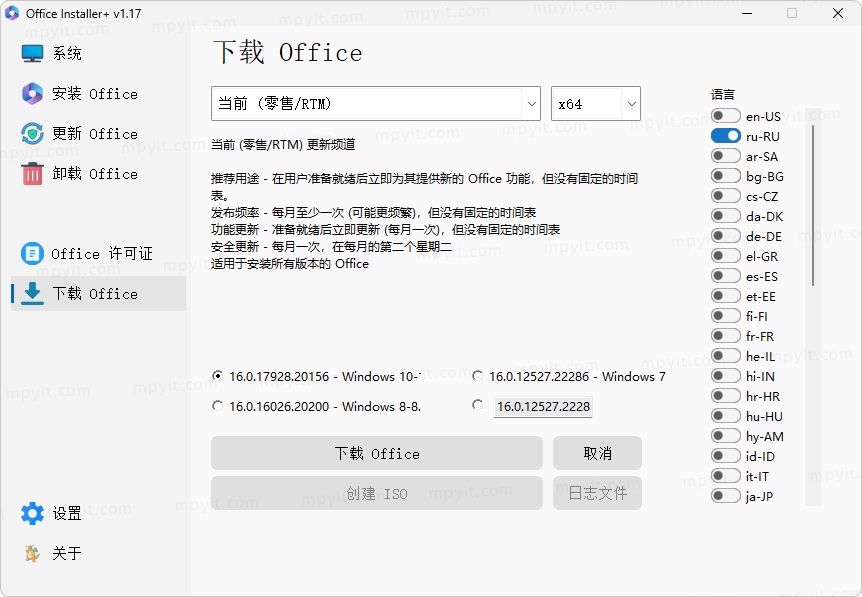Toggle the hi-IN language switch
862x597 pixels.
(726, 376)
